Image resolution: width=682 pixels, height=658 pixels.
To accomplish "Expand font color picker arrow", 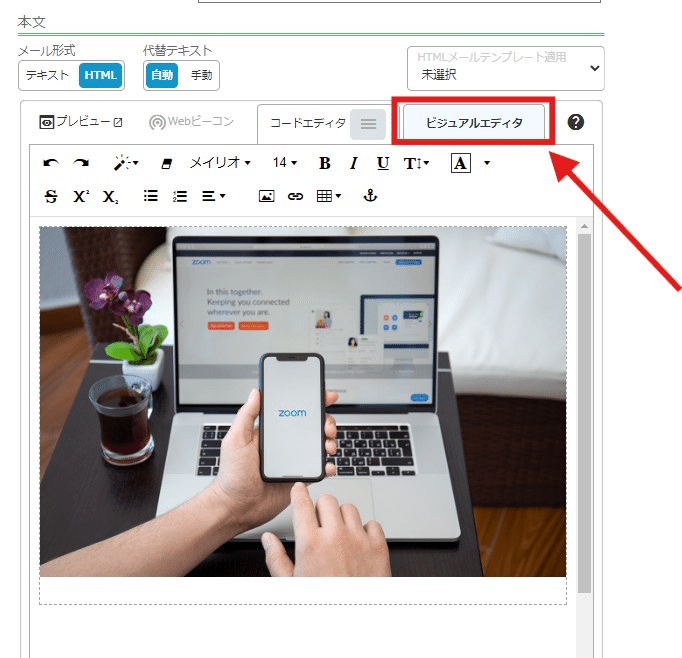I will click(487, 164).
